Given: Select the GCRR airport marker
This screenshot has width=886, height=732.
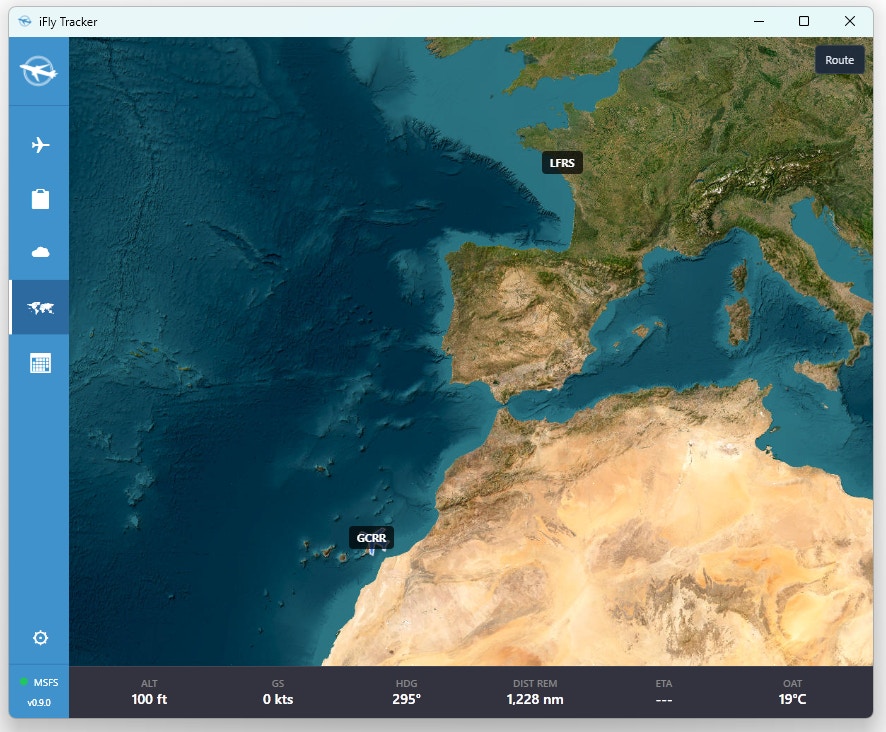Looking at the screenshot, I should 371,538.
